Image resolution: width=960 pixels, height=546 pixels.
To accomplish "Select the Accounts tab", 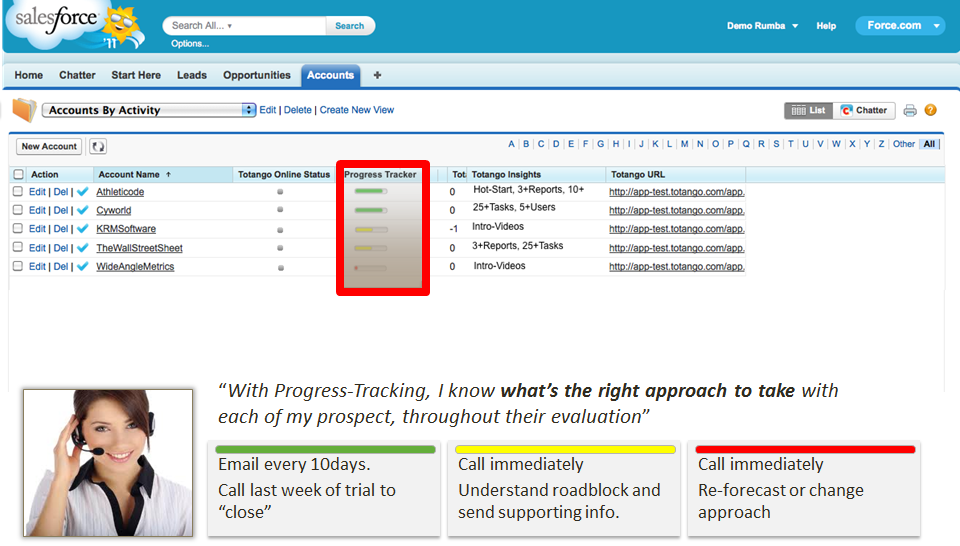I will (331, 75).
